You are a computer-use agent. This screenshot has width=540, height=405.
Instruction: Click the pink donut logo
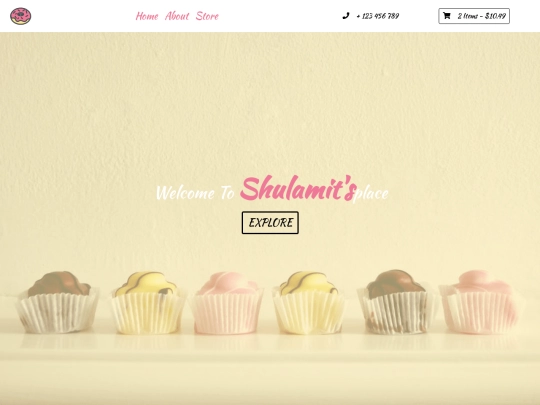(x=21, y=16)
